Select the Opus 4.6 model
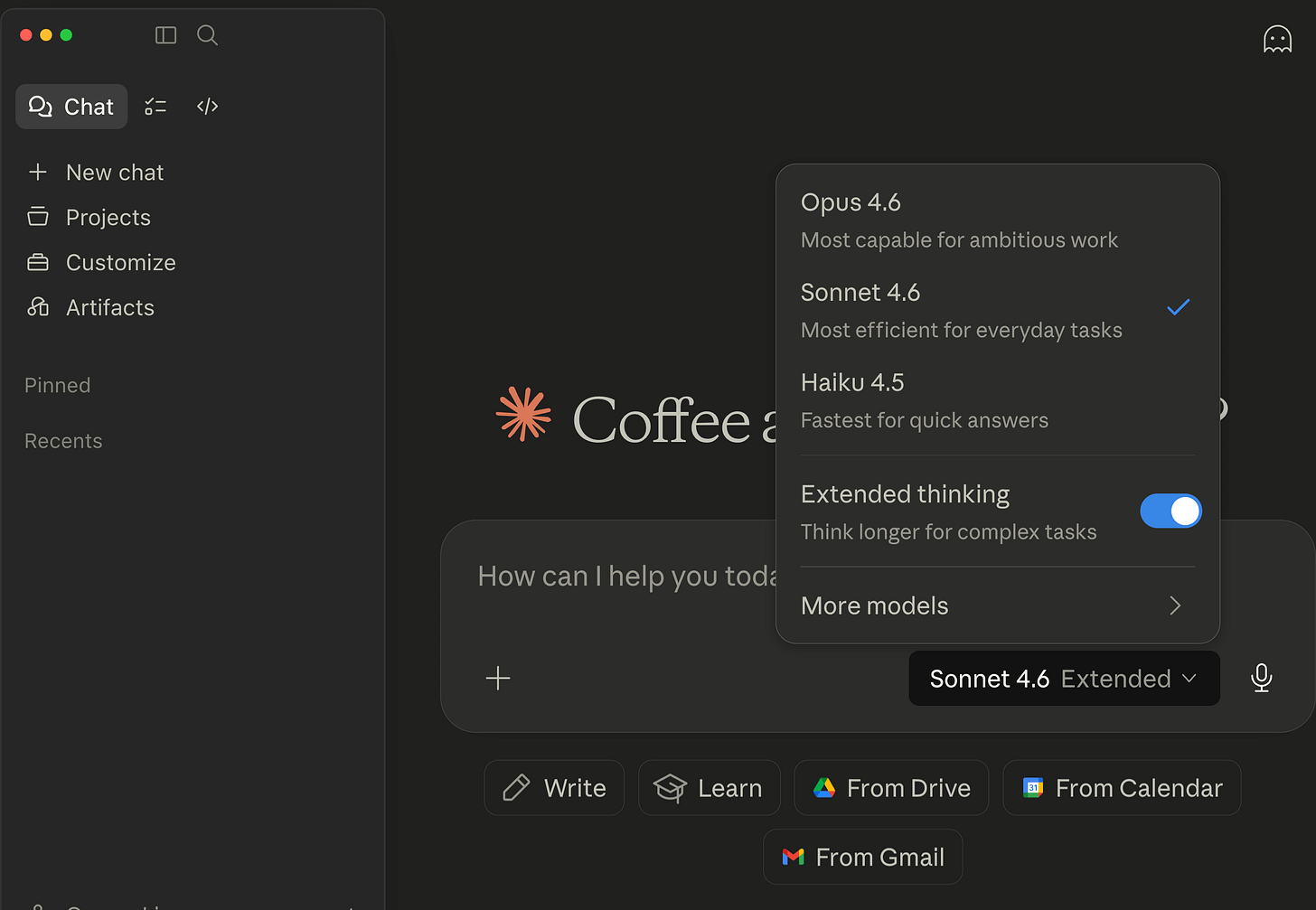The width and height of the screenshot is (1316, 910). pyautogui.click(x=998, y=220)
